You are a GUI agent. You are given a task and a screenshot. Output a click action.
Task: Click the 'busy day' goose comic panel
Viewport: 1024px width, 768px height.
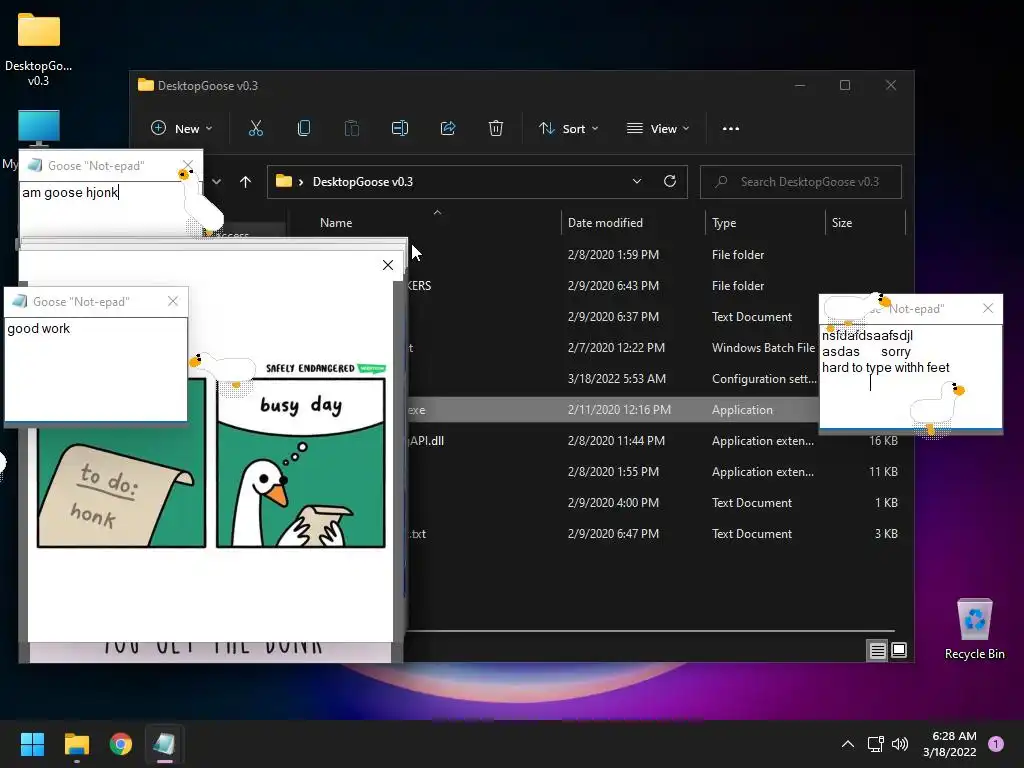(301, 462)
